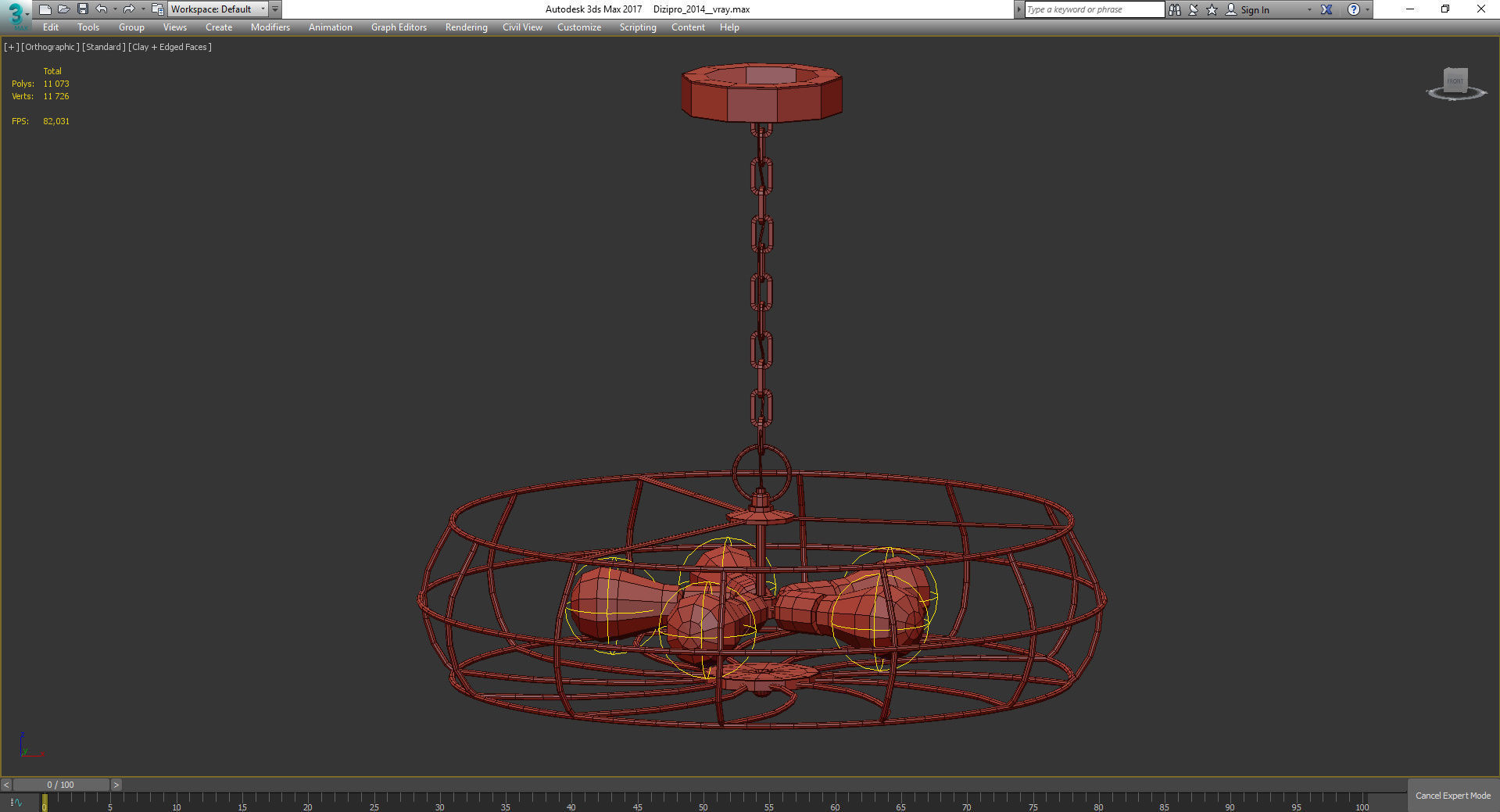Viewport: 1500px width, 812px height.
Task: Go to next frame with > button
Action: coord(116,785)
